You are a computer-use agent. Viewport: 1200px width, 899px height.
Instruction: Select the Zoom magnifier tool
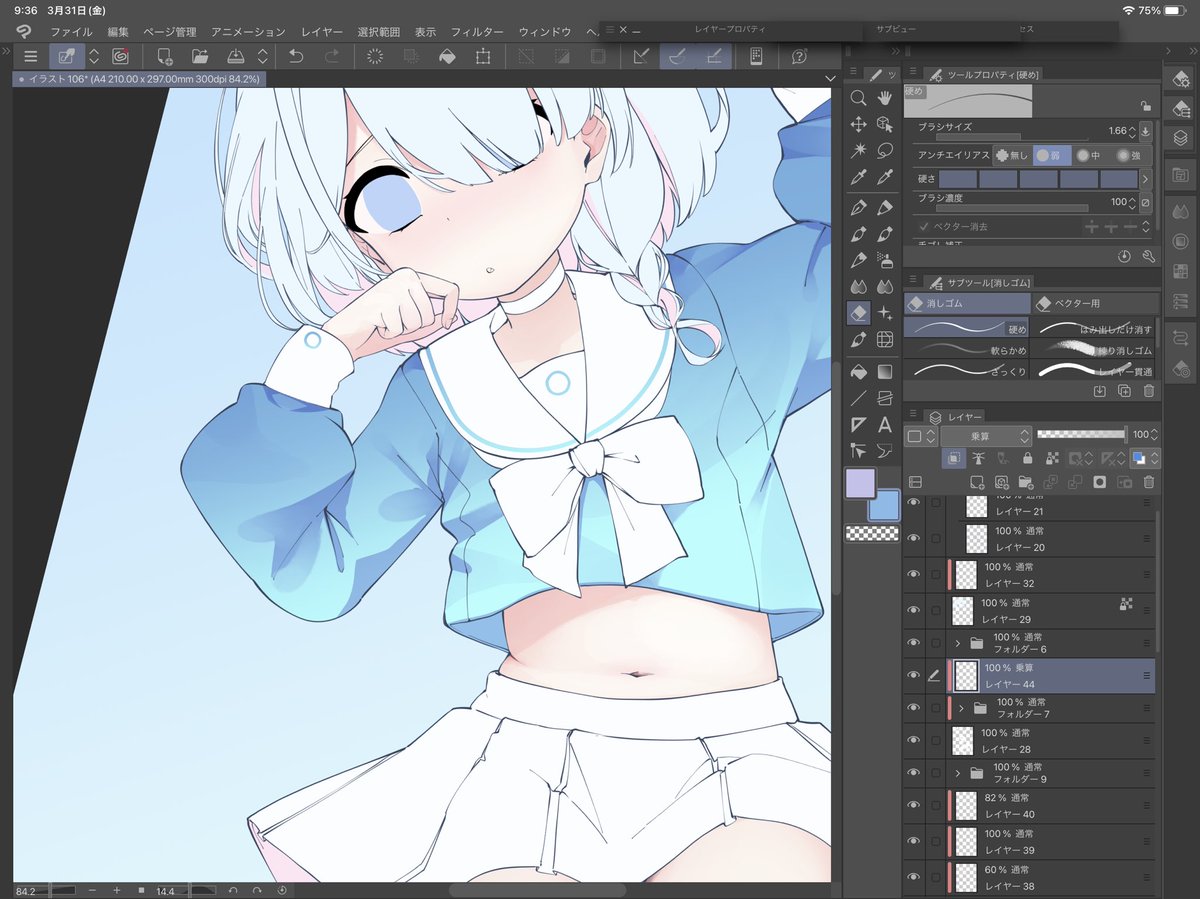click(x=858, y=97)
